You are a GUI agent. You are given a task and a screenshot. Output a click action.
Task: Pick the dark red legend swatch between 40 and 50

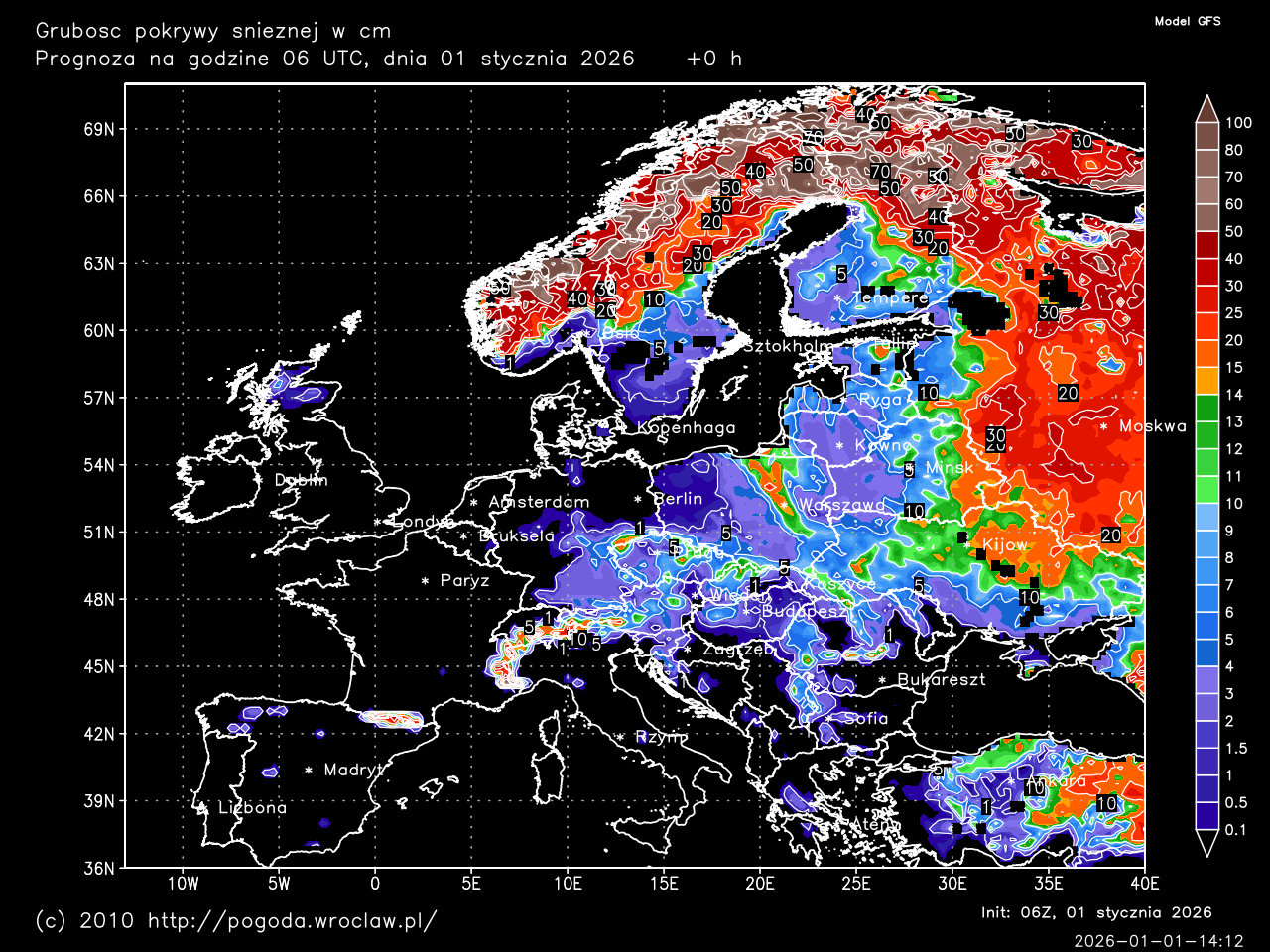[x=1206, y=245]
